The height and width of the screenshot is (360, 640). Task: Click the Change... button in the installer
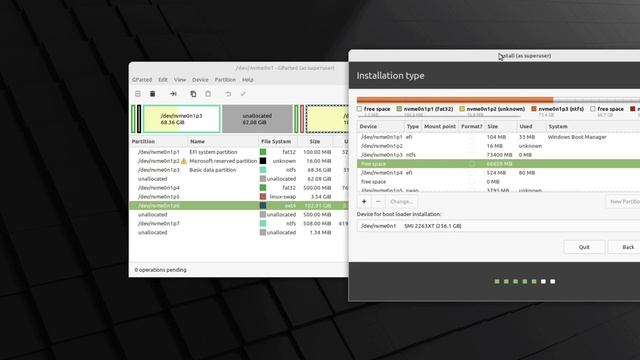[x=401, y=201]
